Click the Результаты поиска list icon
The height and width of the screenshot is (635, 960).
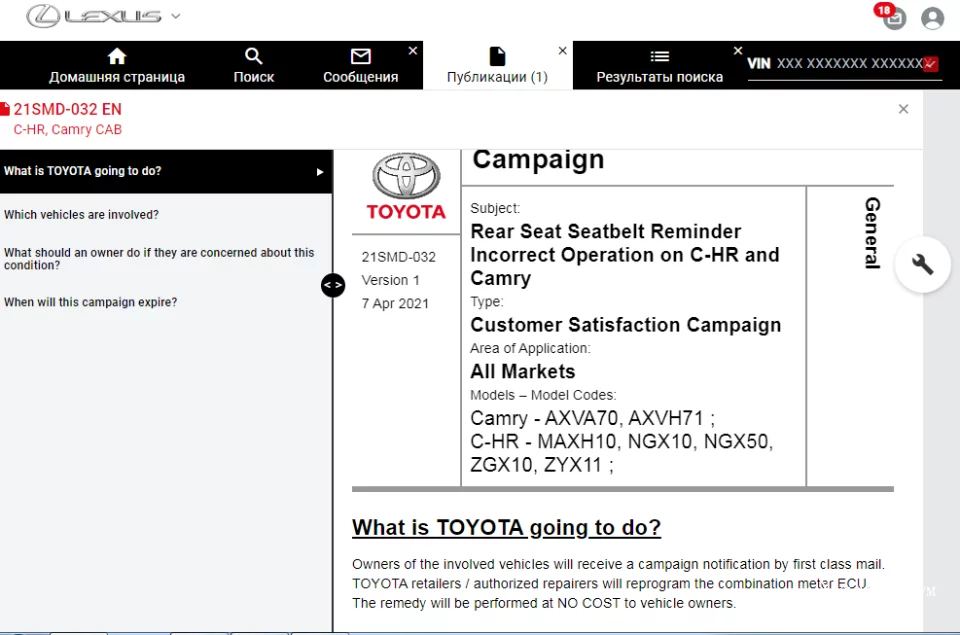[x=659, y=56]
